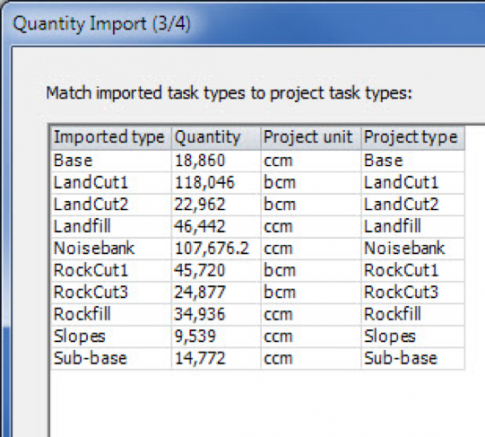Select the RockCut1 imported type cell
The image size is (485, 437).
click(x=111, y=270)
